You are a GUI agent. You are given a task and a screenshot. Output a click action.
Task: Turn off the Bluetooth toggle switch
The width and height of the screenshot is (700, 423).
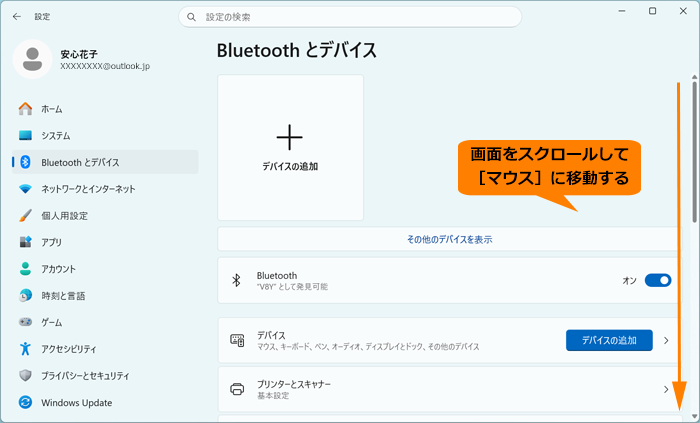[658, 280]
